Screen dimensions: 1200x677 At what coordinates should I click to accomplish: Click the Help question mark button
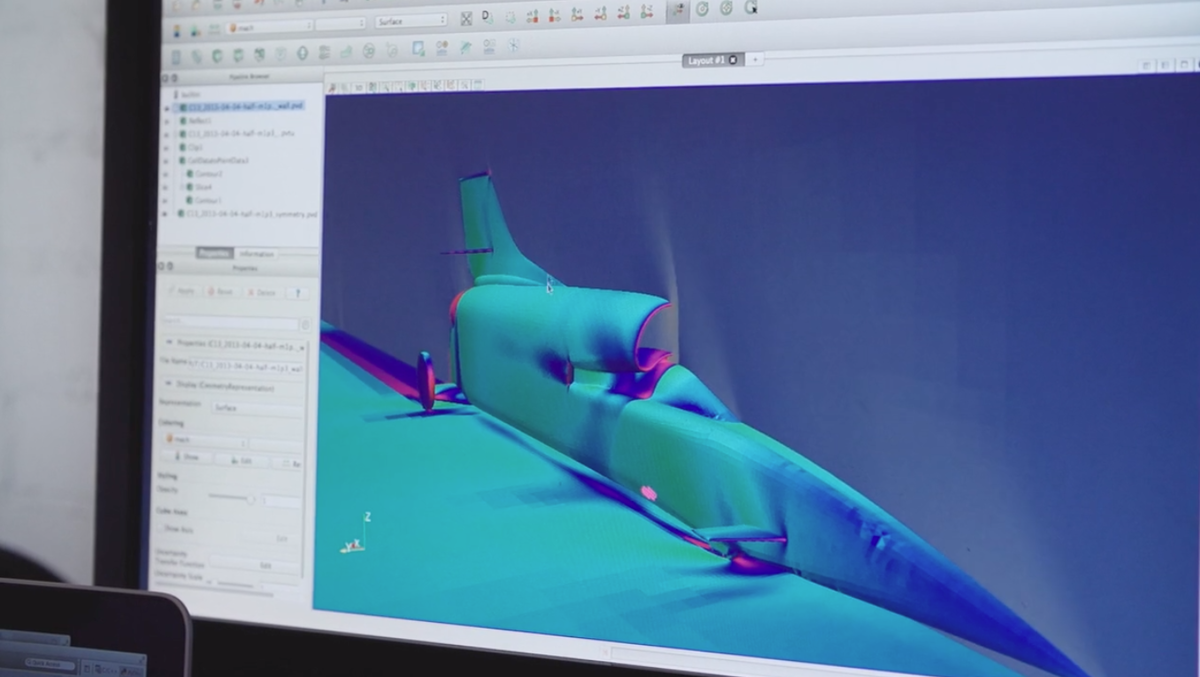(296, 293)
